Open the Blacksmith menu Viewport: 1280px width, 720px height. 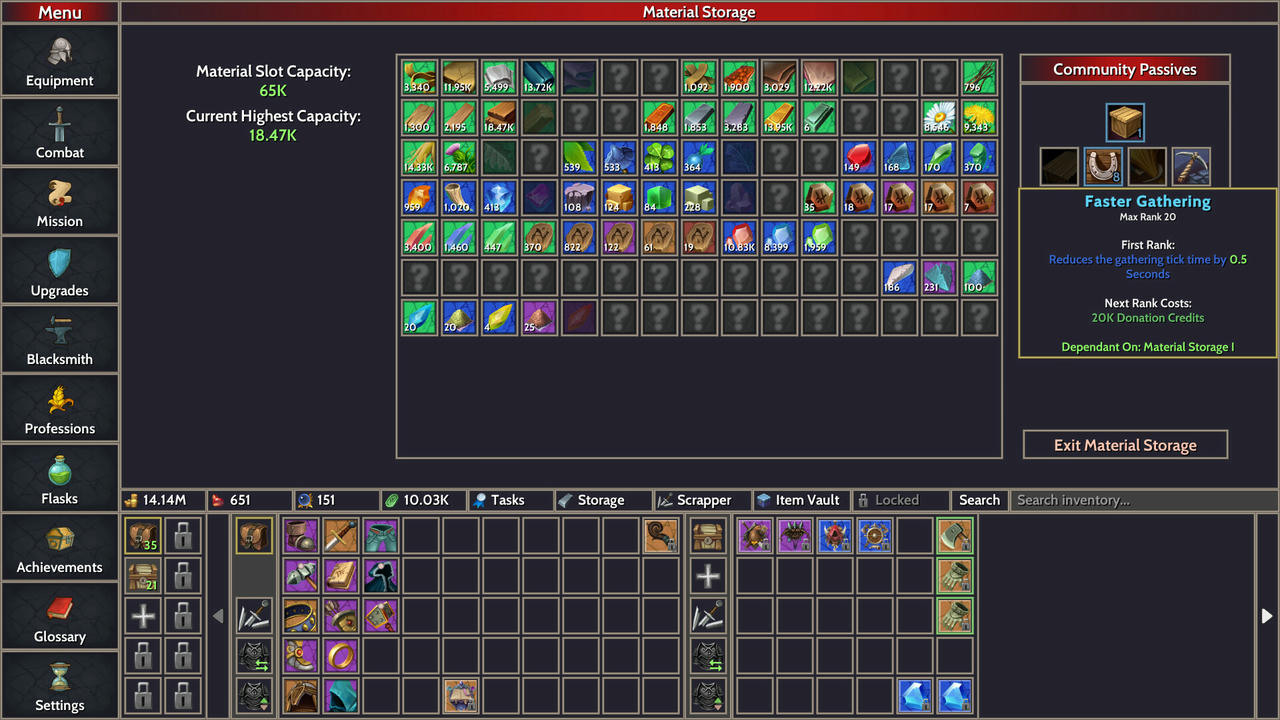(x=60, y=339)
